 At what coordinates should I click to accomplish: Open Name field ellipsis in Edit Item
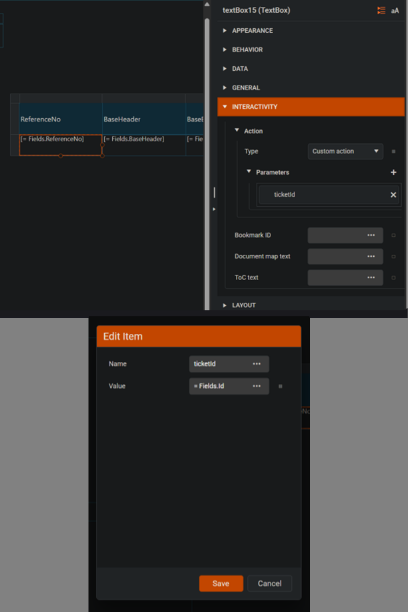[257, 364]
